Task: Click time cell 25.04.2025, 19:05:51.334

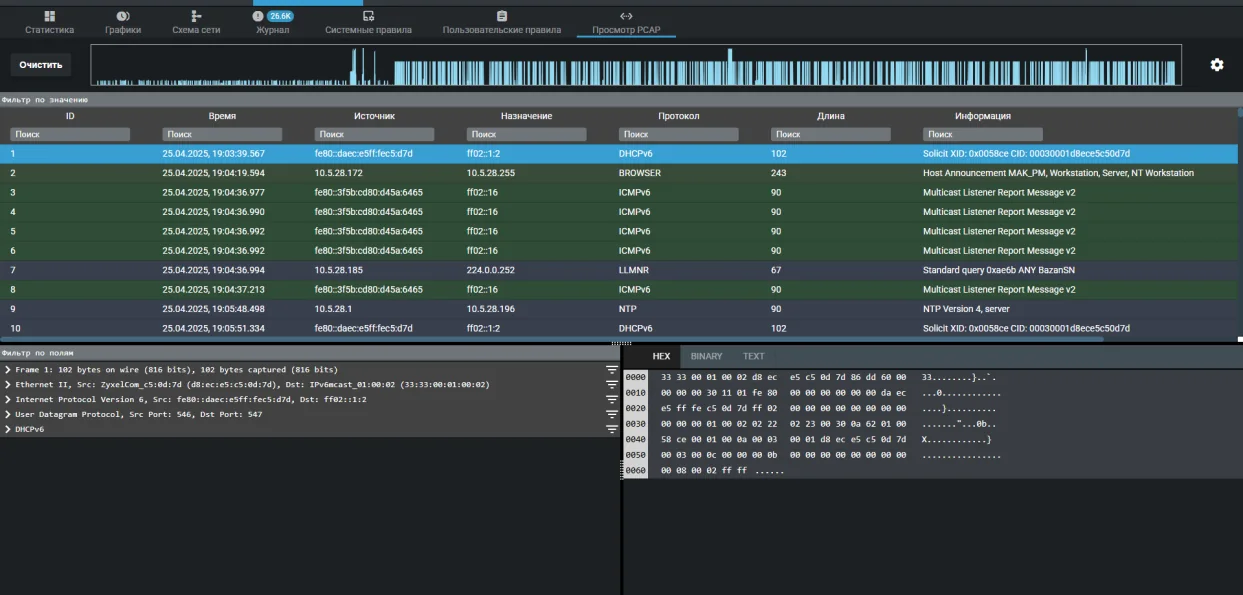Action: [x=213, y=328]
